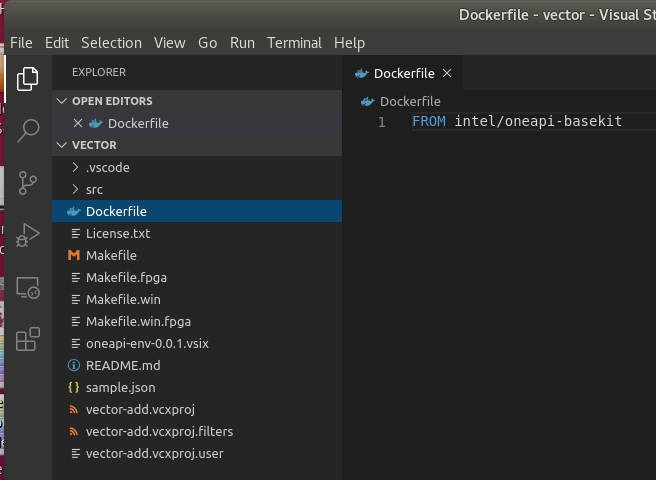Open the Selection menu
The width and height of the screenshot is (656, 480).
click(111, 43)
